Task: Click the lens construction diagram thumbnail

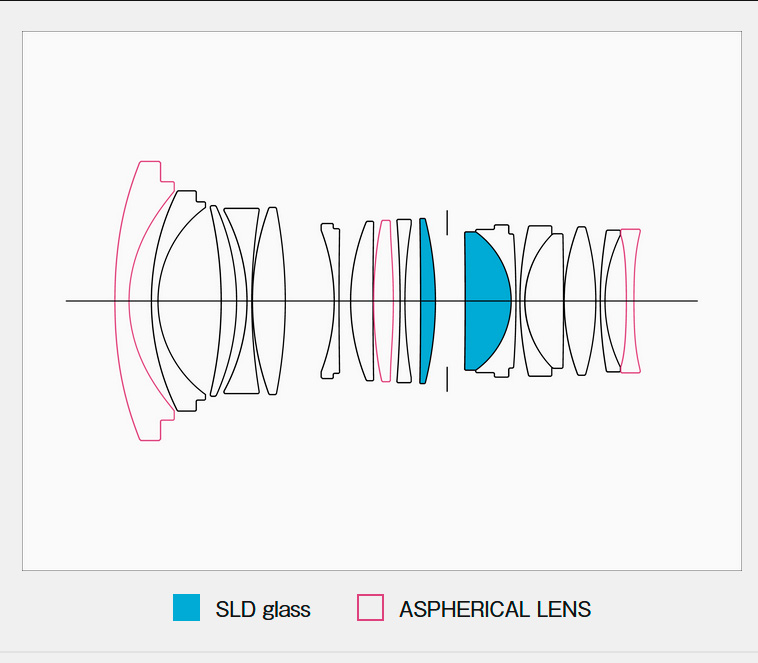Action: tap(382, 301)
